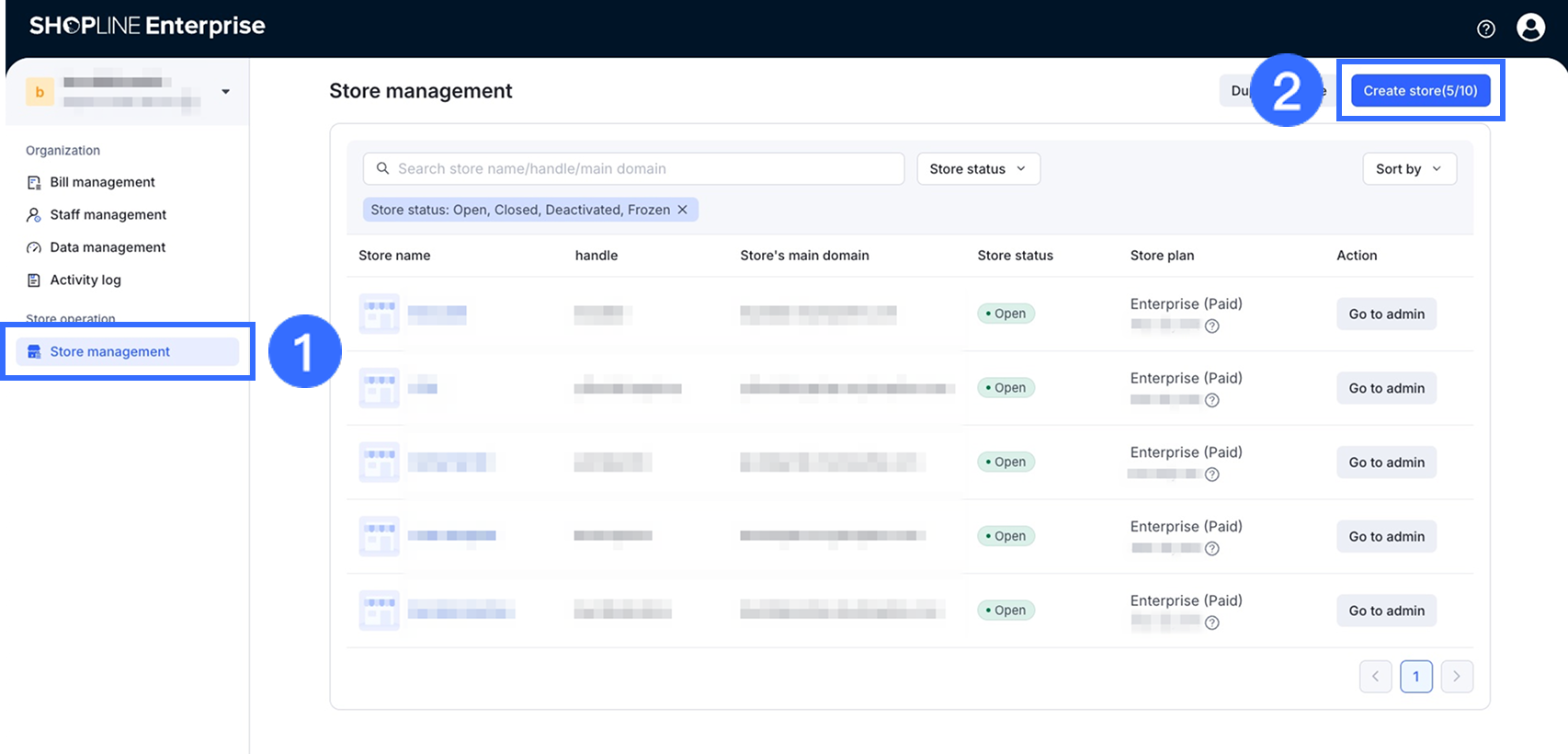The height and width of the screenshot is (754, 1568).
Task: Open Staff management in sidebar
Action: point(108,215)
